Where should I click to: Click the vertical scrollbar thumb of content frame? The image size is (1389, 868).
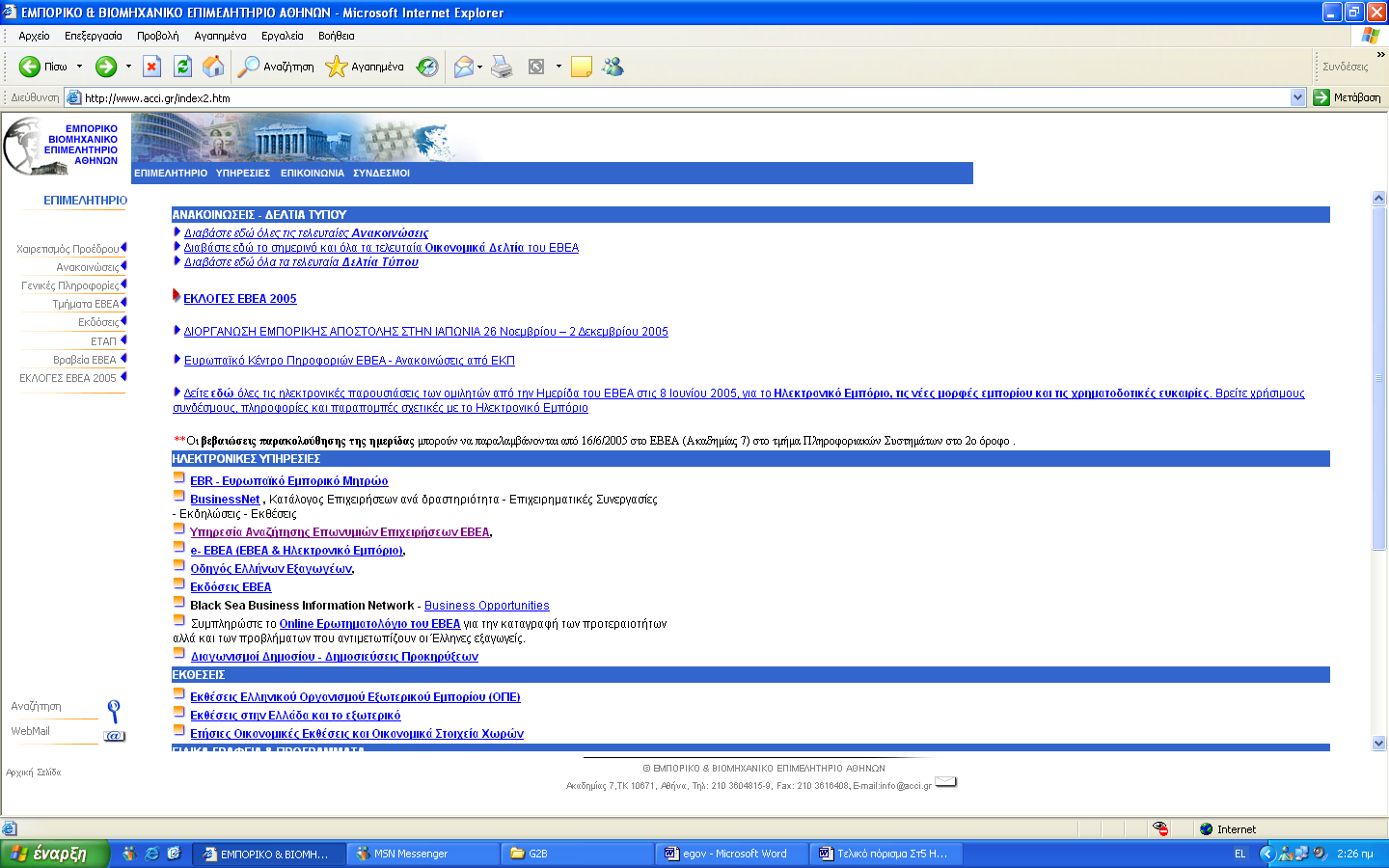coord(1378,378)
